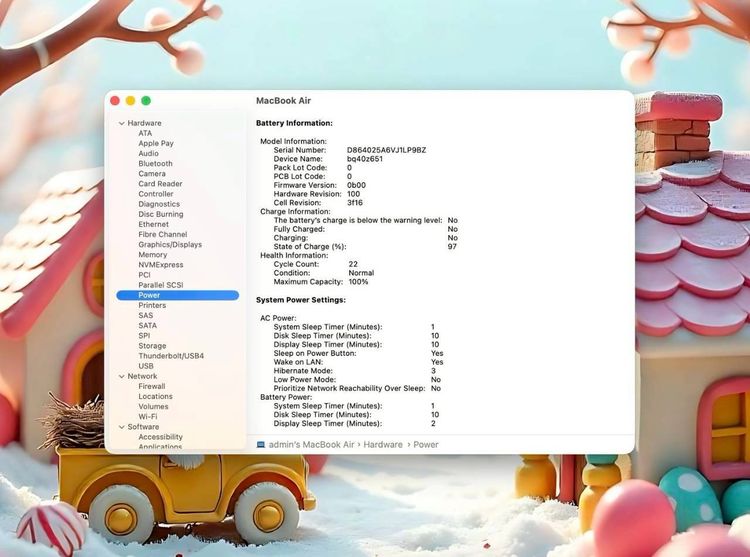750x557 pixels.
Task: Select Audio in the sidebar
Action: 148,153
